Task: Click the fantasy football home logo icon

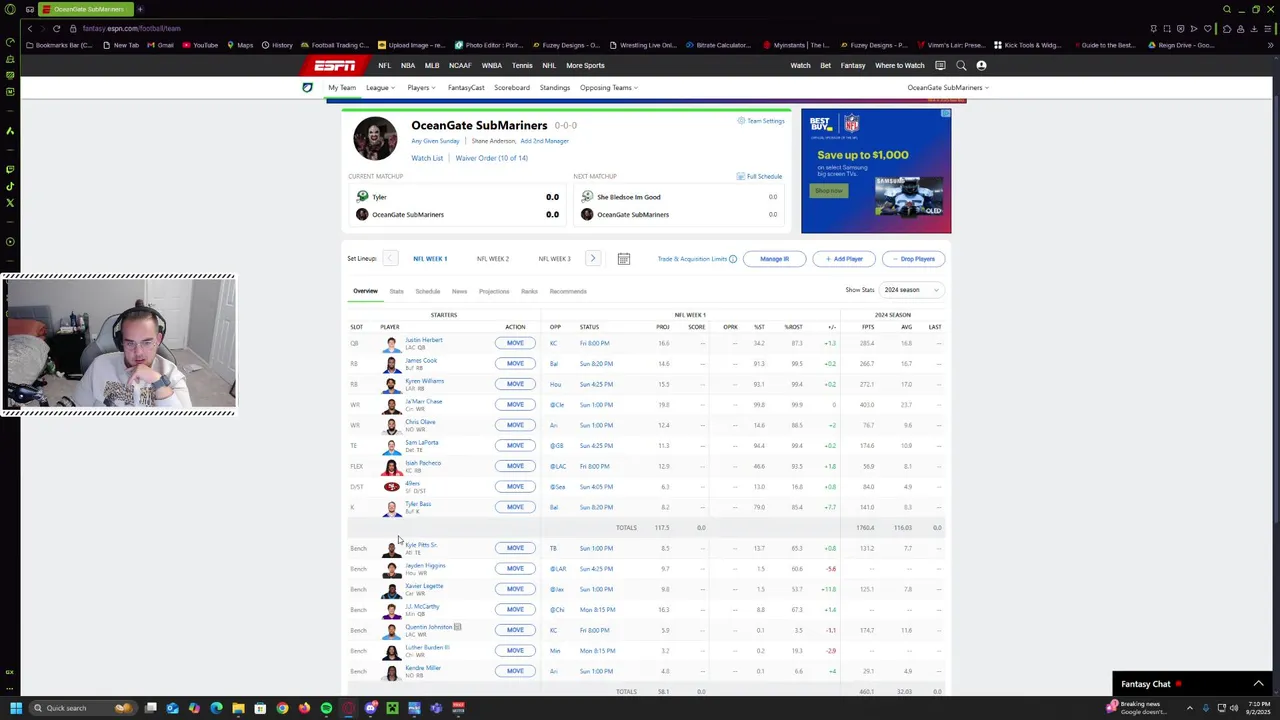Action: coord(307,88)
